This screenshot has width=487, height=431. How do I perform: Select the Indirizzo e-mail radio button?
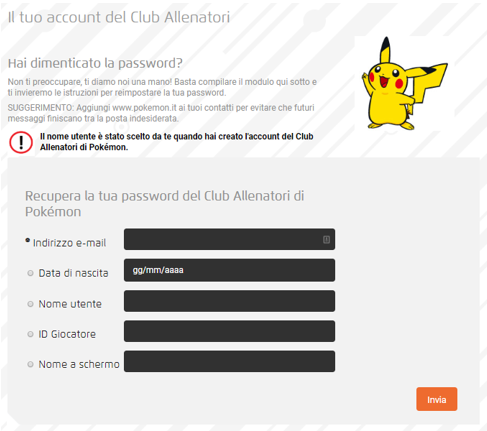point(28,240)
